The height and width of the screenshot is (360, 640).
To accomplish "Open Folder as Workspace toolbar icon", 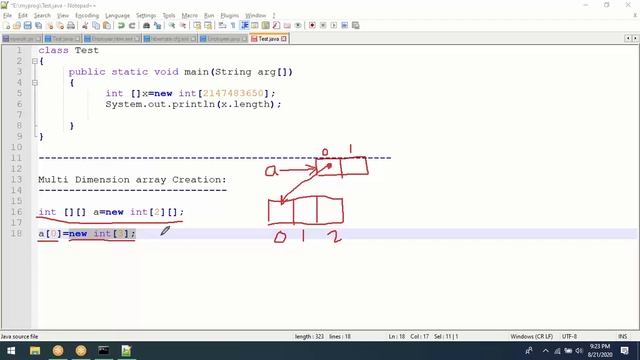I will (287, 25).
